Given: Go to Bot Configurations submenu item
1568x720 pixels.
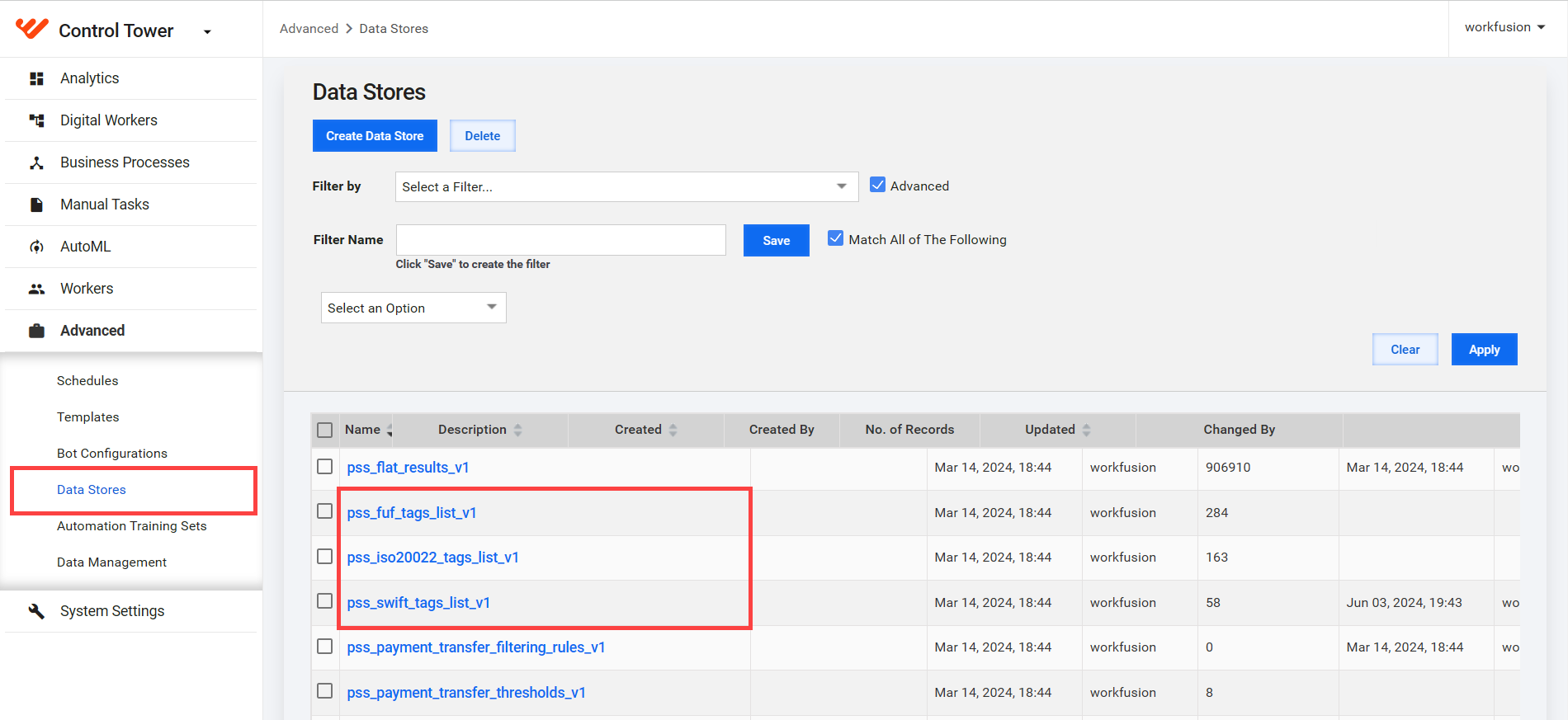Looking at the screenshot, I should click(112, 454).
